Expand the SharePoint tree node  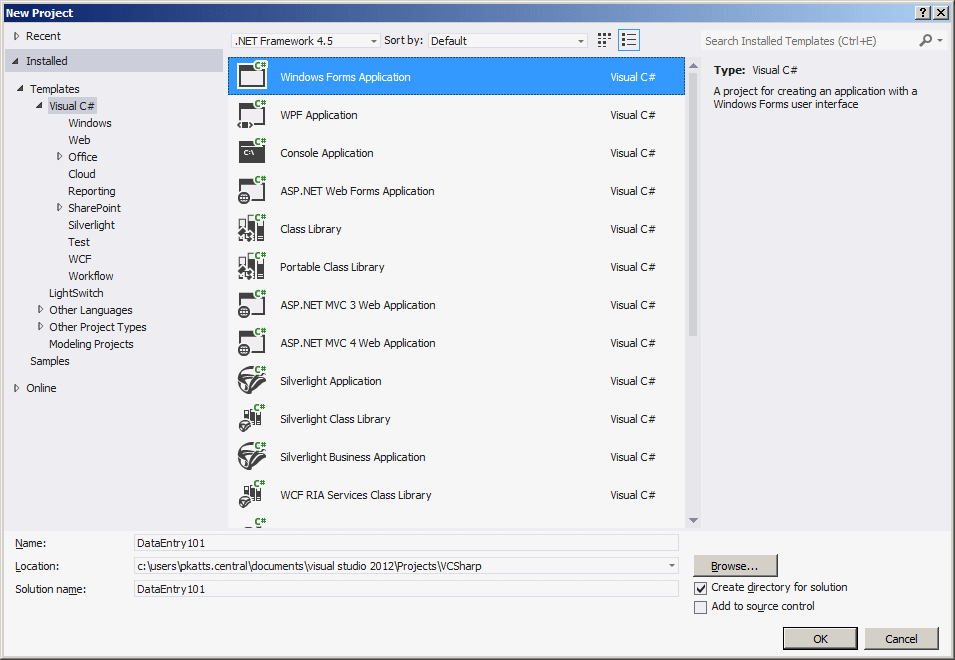[59, 208]
